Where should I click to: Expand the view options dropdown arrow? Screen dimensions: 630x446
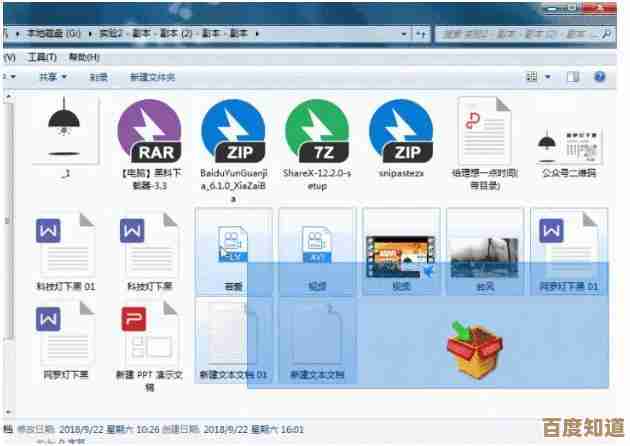(x=548, y=76)
